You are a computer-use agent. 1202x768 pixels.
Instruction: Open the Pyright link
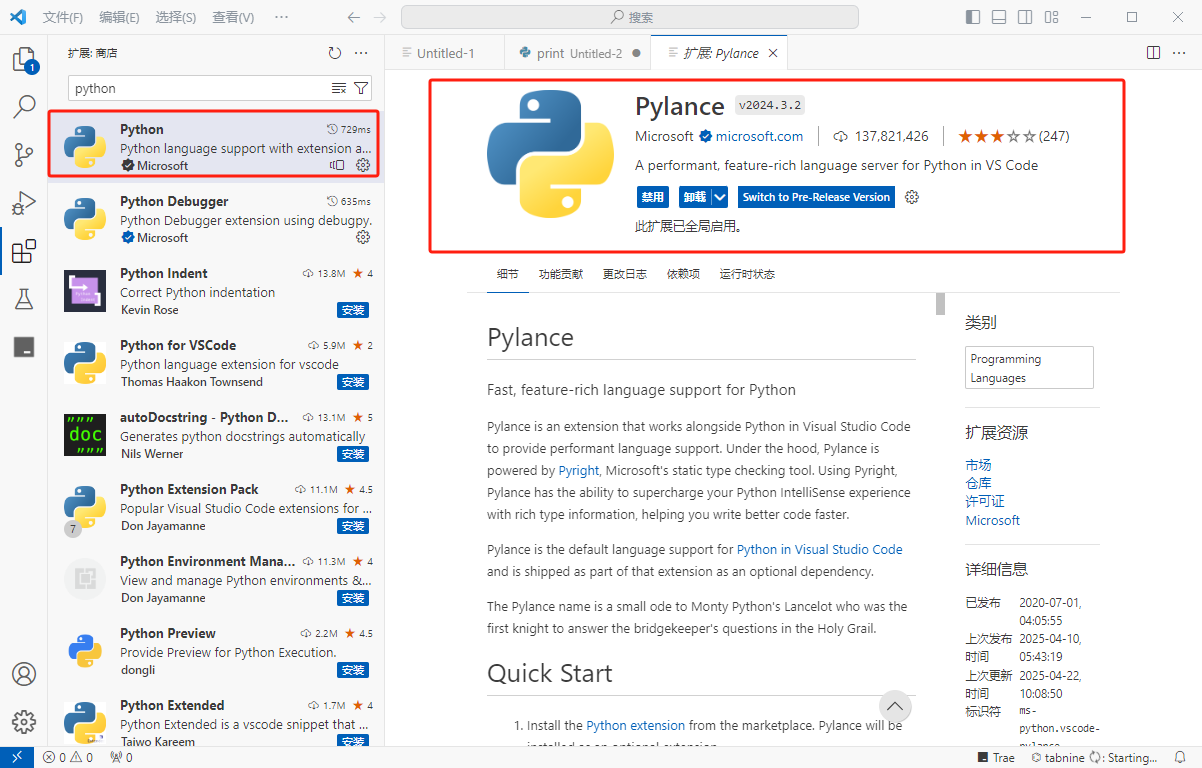coord(579,469)
